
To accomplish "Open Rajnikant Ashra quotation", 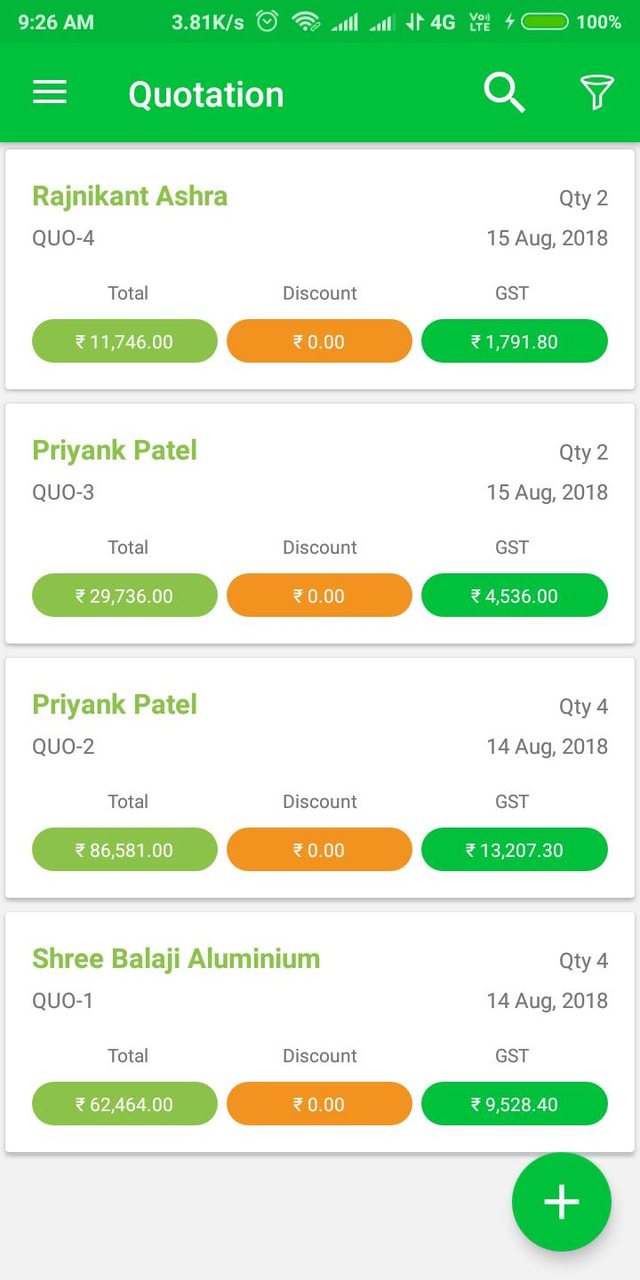I will tap(130, 196).
